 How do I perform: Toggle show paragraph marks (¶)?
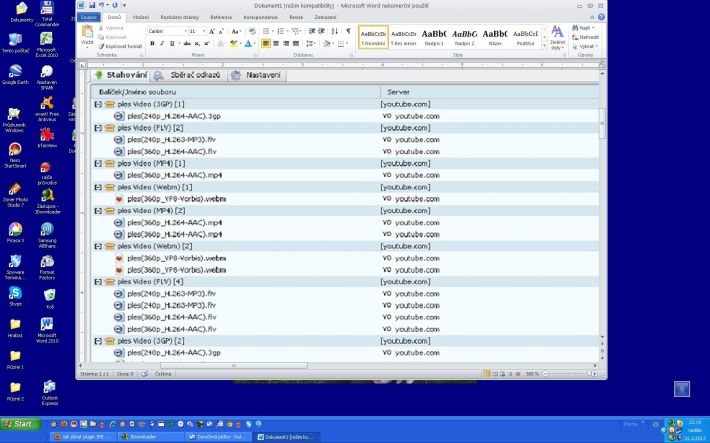click(x=348, y=31)
